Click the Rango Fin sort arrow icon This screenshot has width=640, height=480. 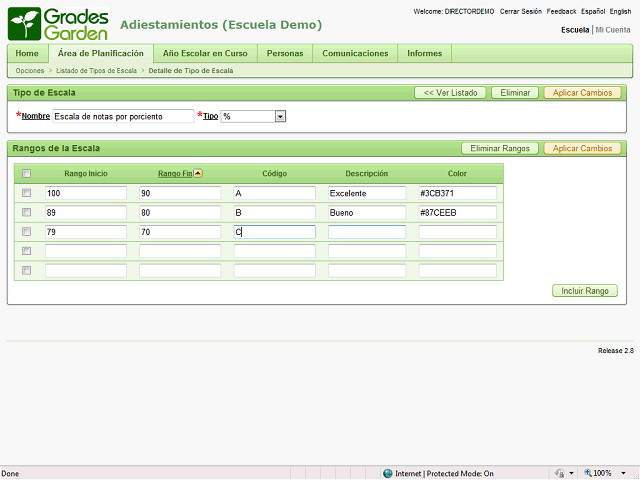pos(198,173)
